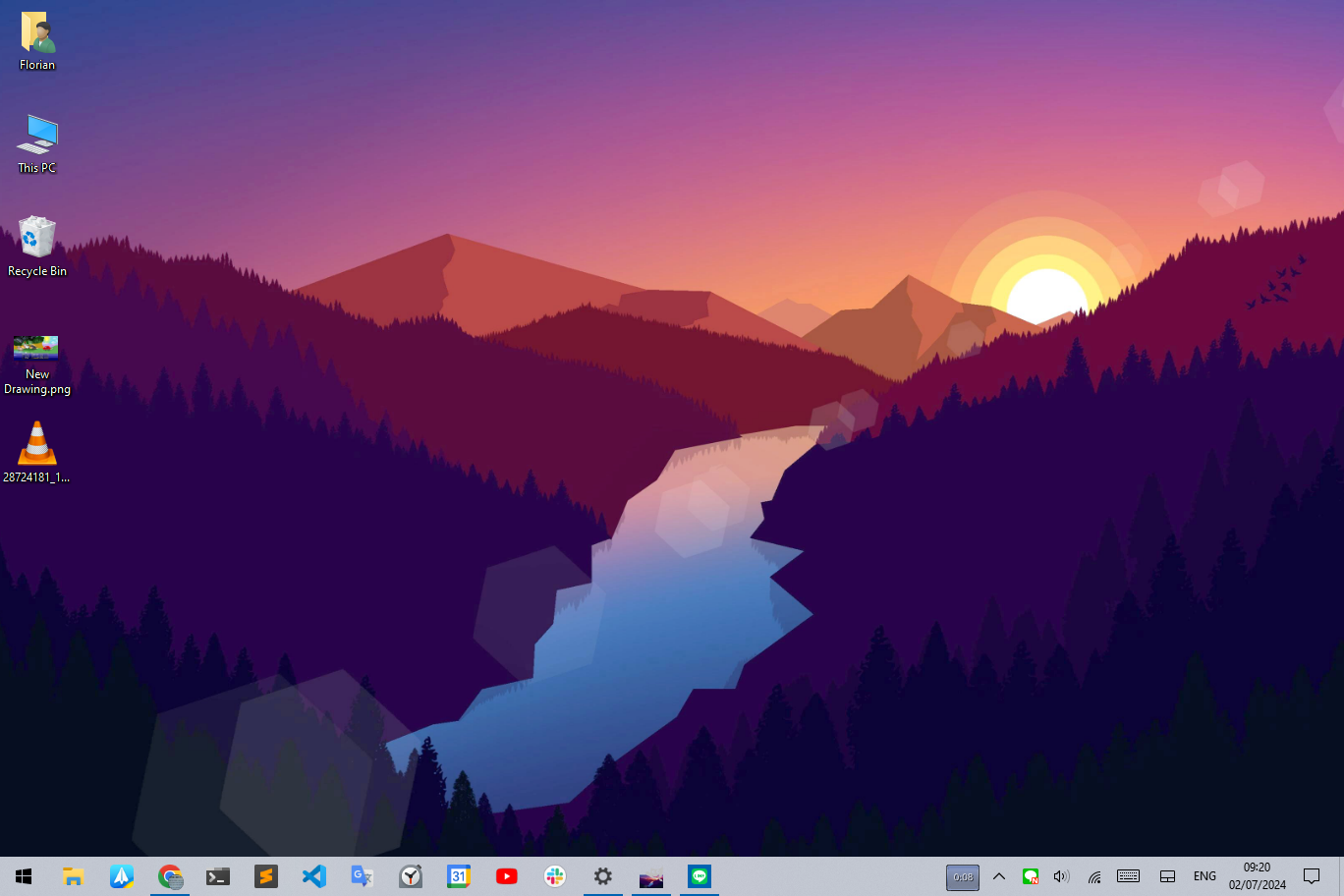Open the volume control in system tray
The image size is (1344, 896).
tap(1061, 876)
